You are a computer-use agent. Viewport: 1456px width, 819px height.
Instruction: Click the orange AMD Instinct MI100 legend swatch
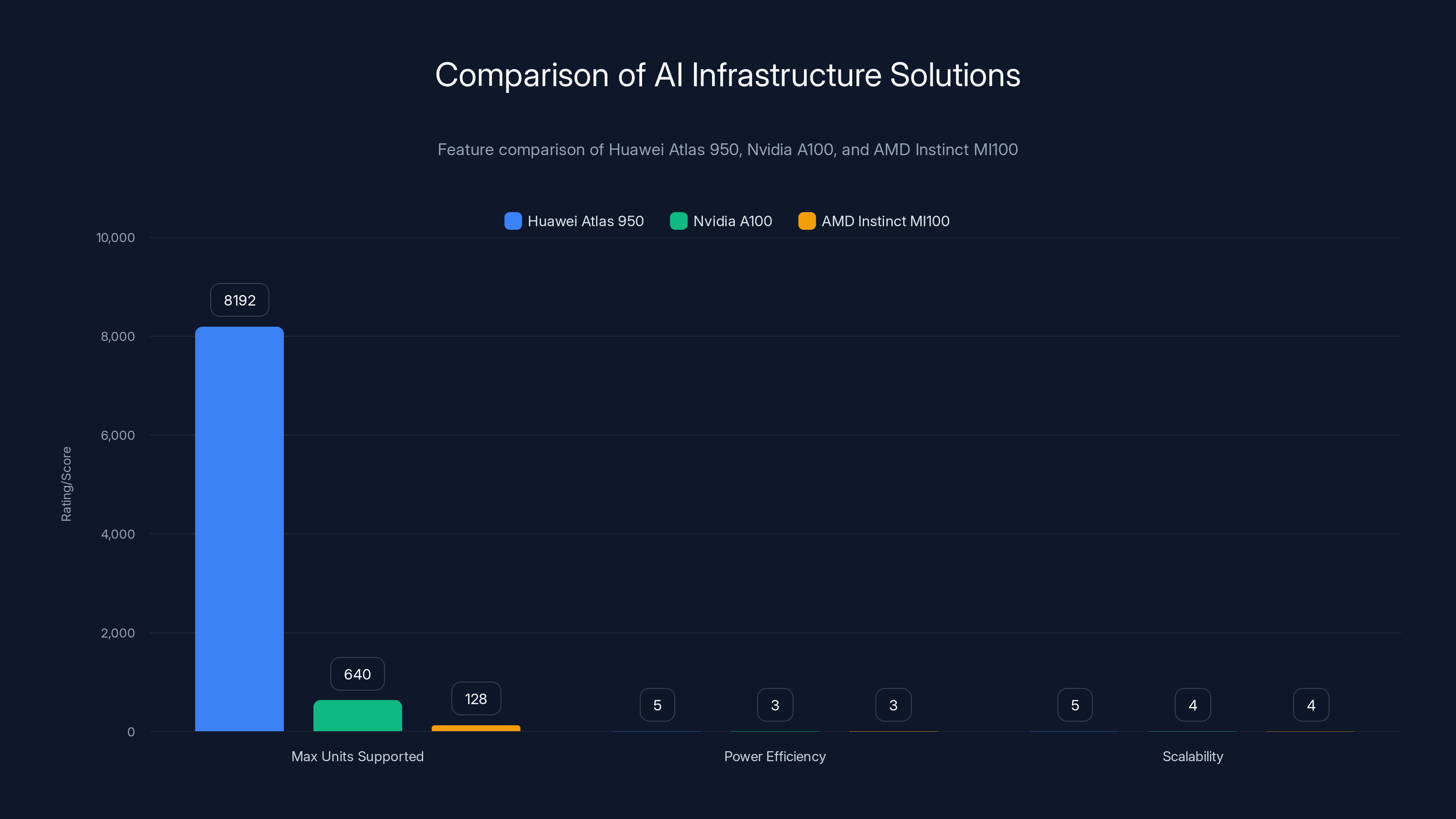[x=807, y=221]
